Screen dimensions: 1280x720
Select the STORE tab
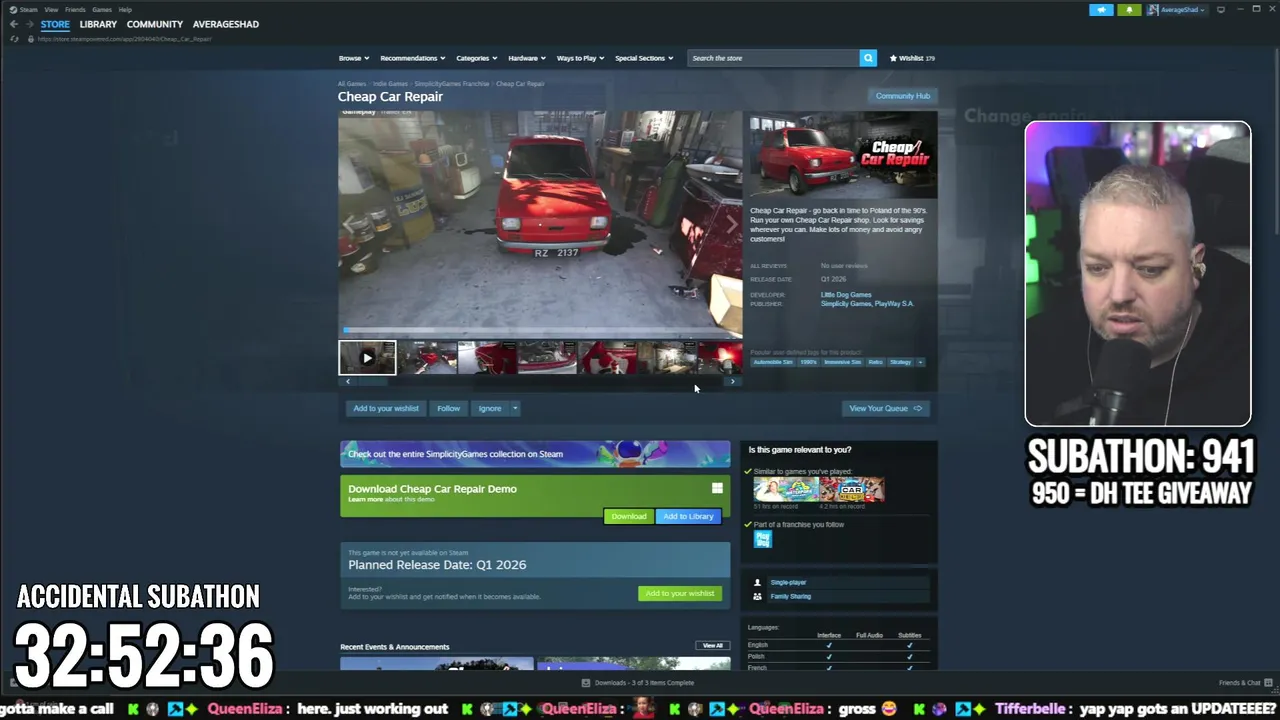[x=55, y=24]
